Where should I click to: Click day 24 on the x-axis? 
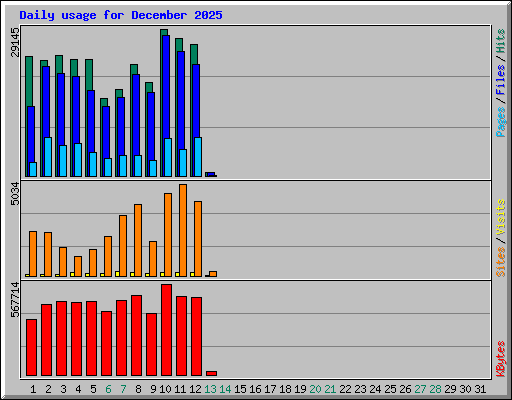(x=375, y=389)
